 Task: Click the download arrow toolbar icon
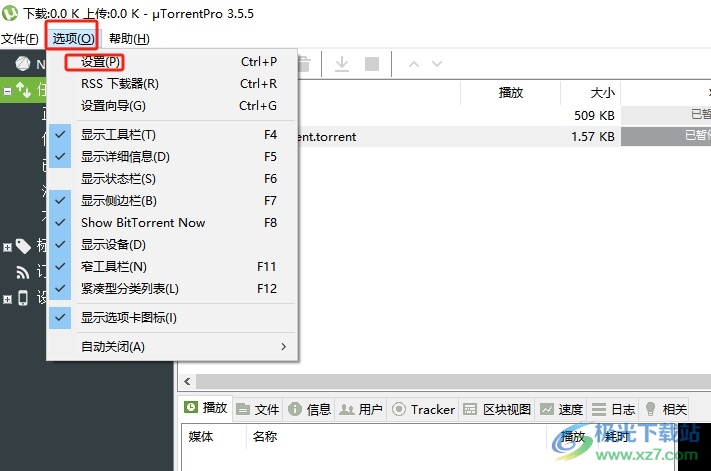pos(342,64)
